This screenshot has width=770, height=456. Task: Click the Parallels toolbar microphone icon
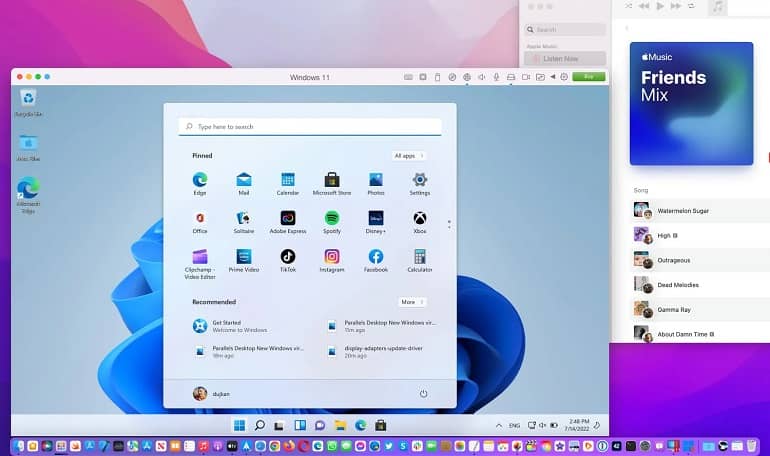click(x=496, y=77)
